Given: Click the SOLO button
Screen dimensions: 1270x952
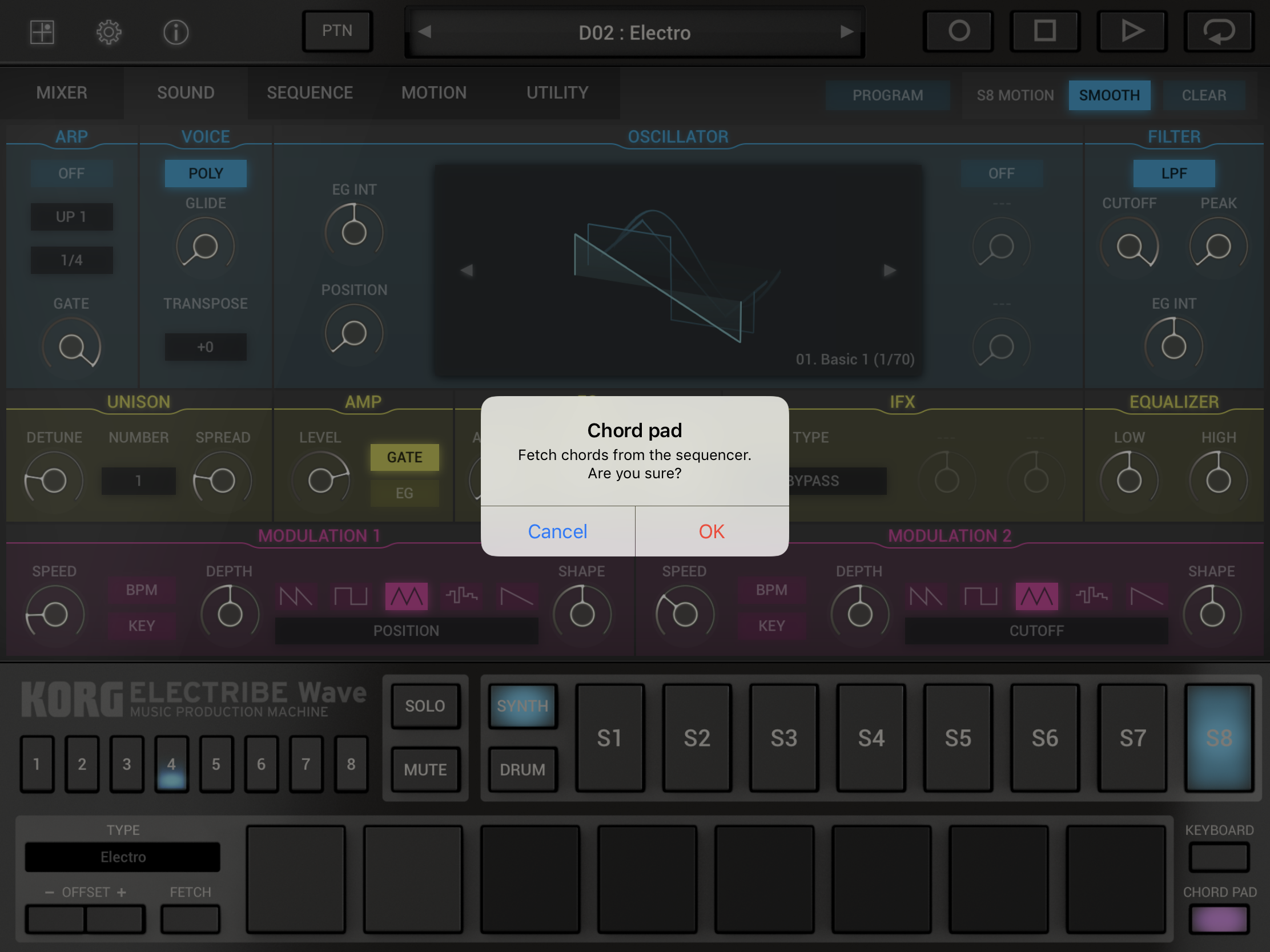Looking at the screenshot, I should click(x=425, y=706).
